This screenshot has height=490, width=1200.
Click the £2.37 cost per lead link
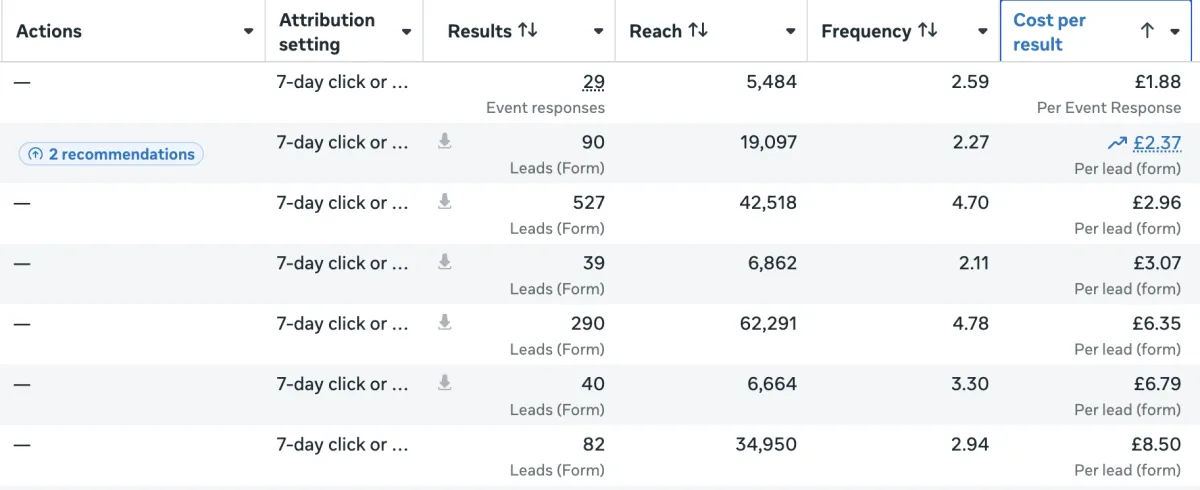point(1157,143)
